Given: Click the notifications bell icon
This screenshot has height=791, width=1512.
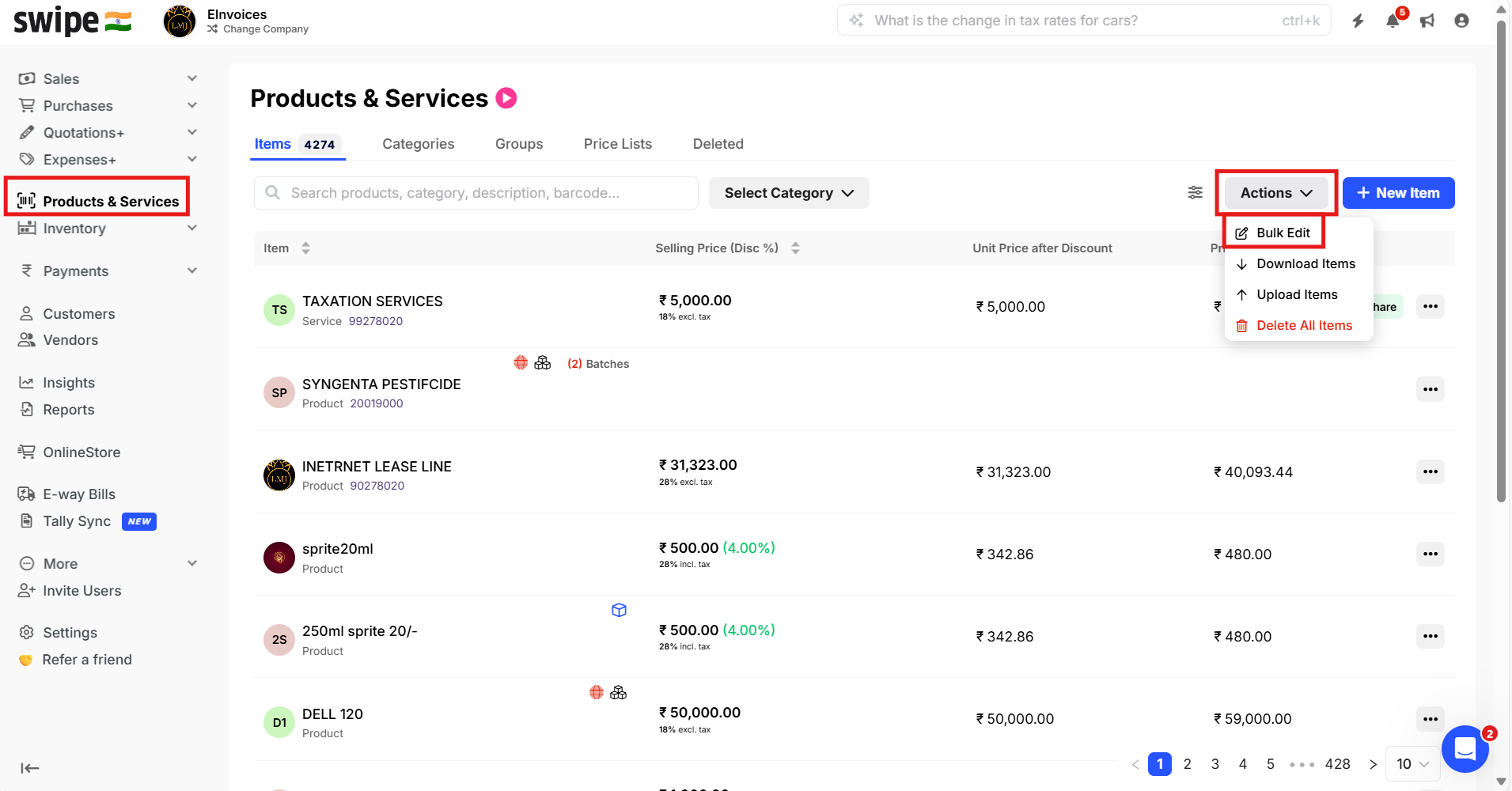Looking at the screenshot, I should click(x=1393, y=21).
